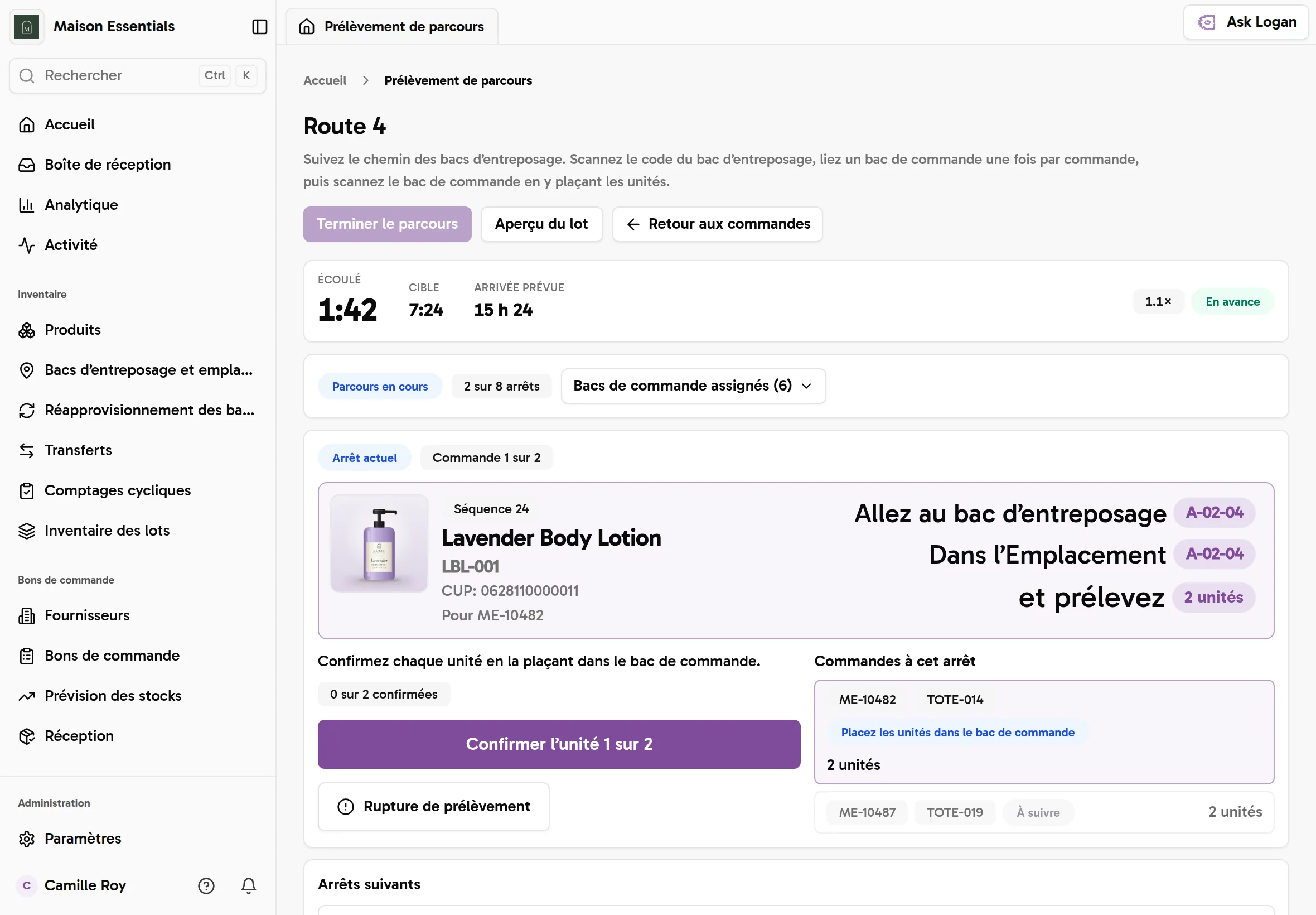Open Boîte de réception
Viewport: 1316px width, 915px height.
click(x=138, y=165)
